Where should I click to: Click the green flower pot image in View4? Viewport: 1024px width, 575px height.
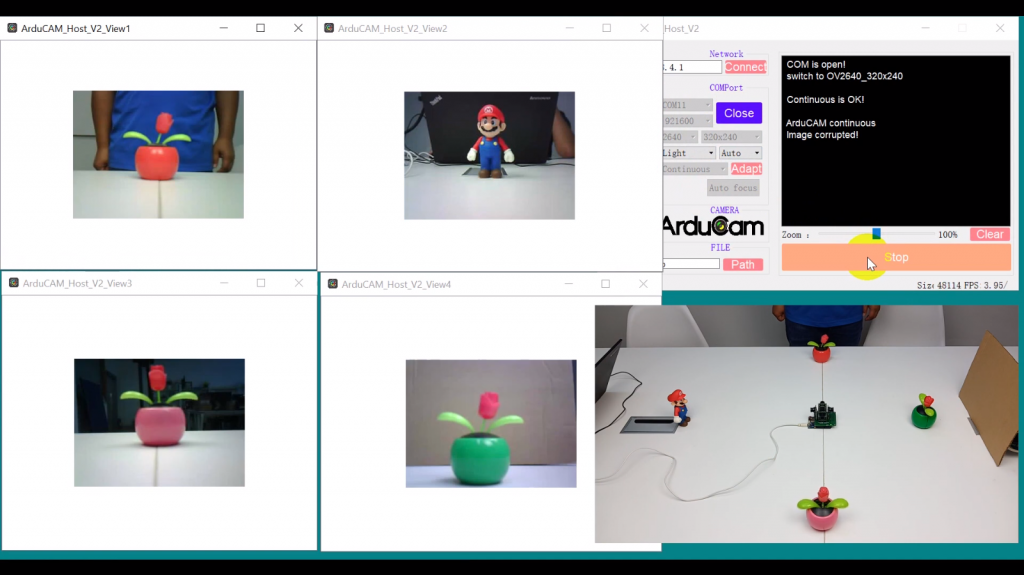tap(491, 423)
